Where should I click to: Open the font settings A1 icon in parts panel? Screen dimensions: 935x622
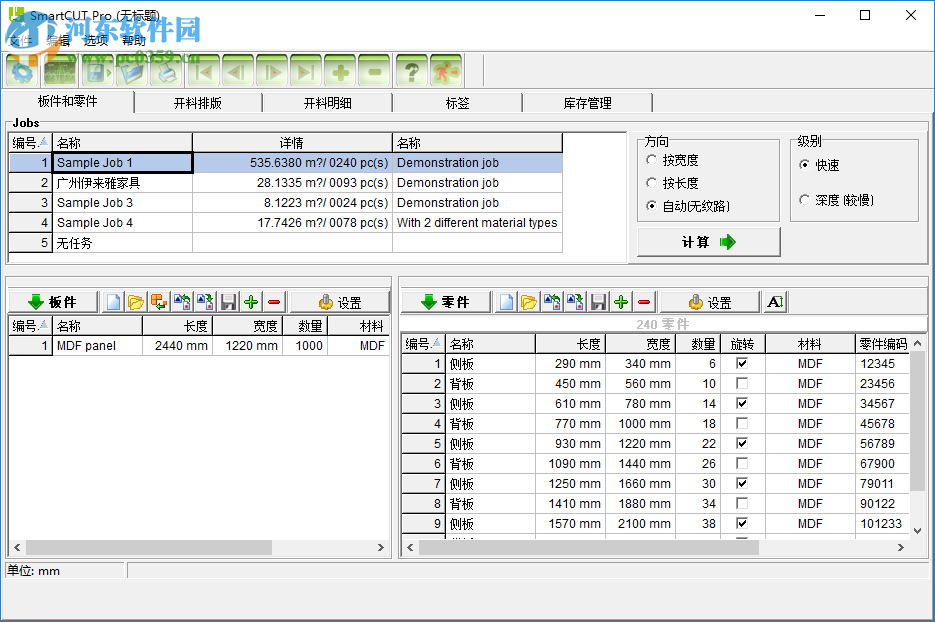coord(775,301)
